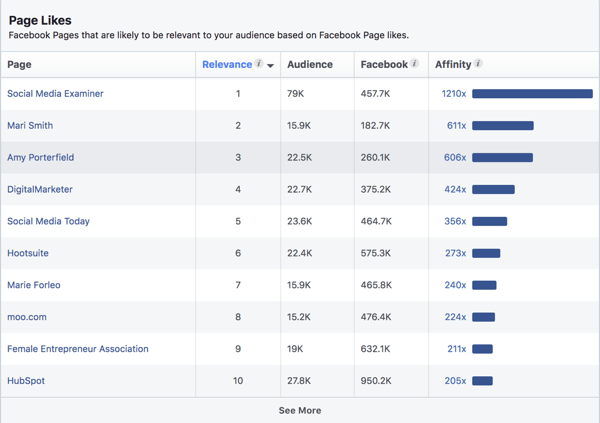Click the 465.8K Facebook cell

click(376, 285)
